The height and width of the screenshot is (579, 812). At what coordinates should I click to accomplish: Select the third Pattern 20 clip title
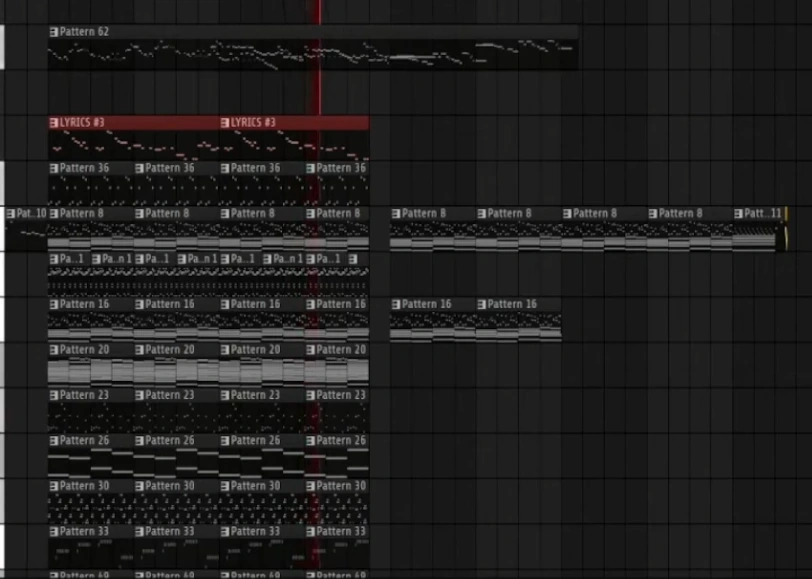[255, 350]
